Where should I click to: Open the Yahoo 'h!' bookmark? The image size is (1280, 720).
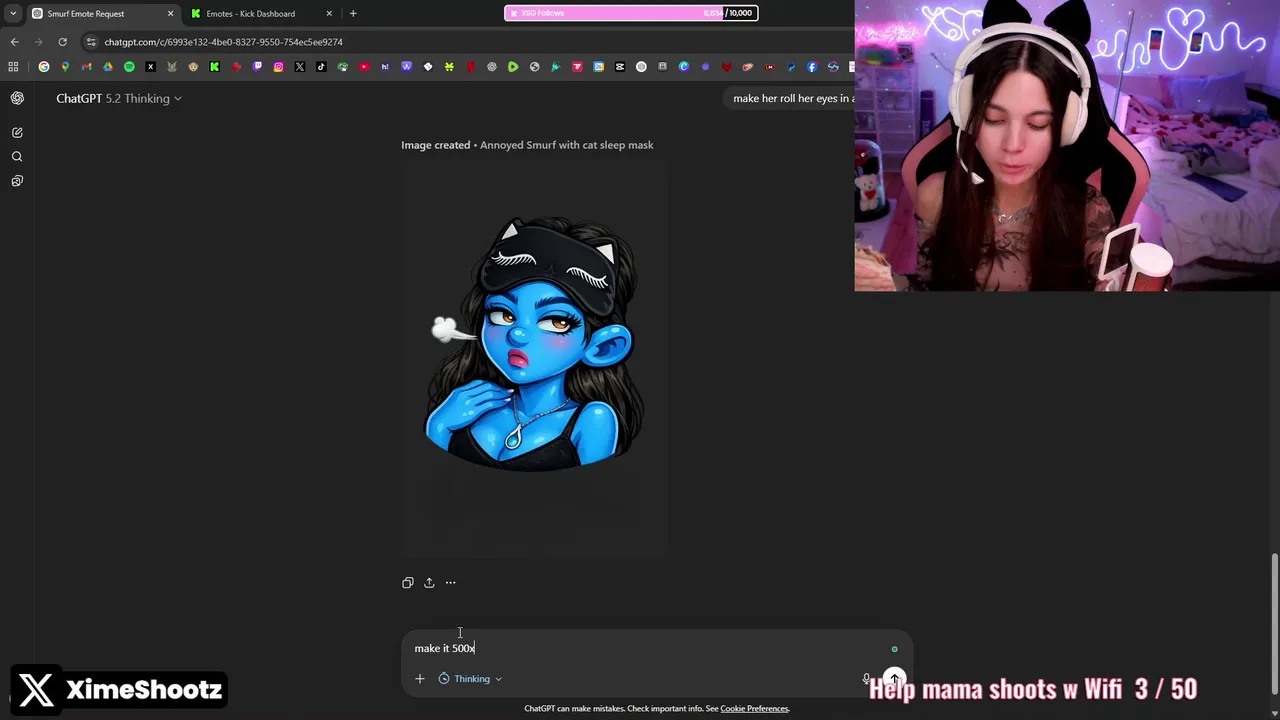(385, 67)
